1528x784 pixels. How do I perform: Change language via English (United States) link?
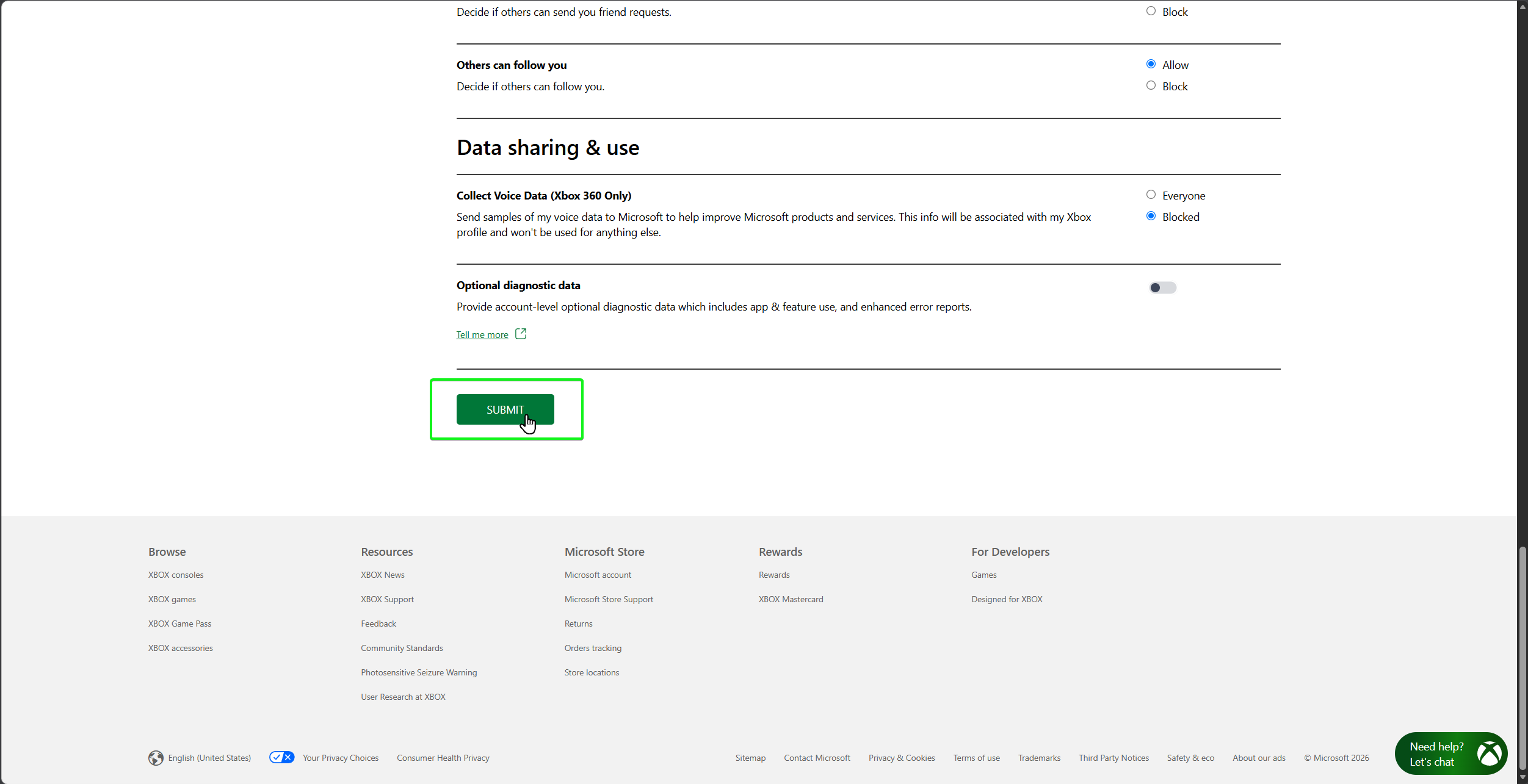(x=209, y=758)
